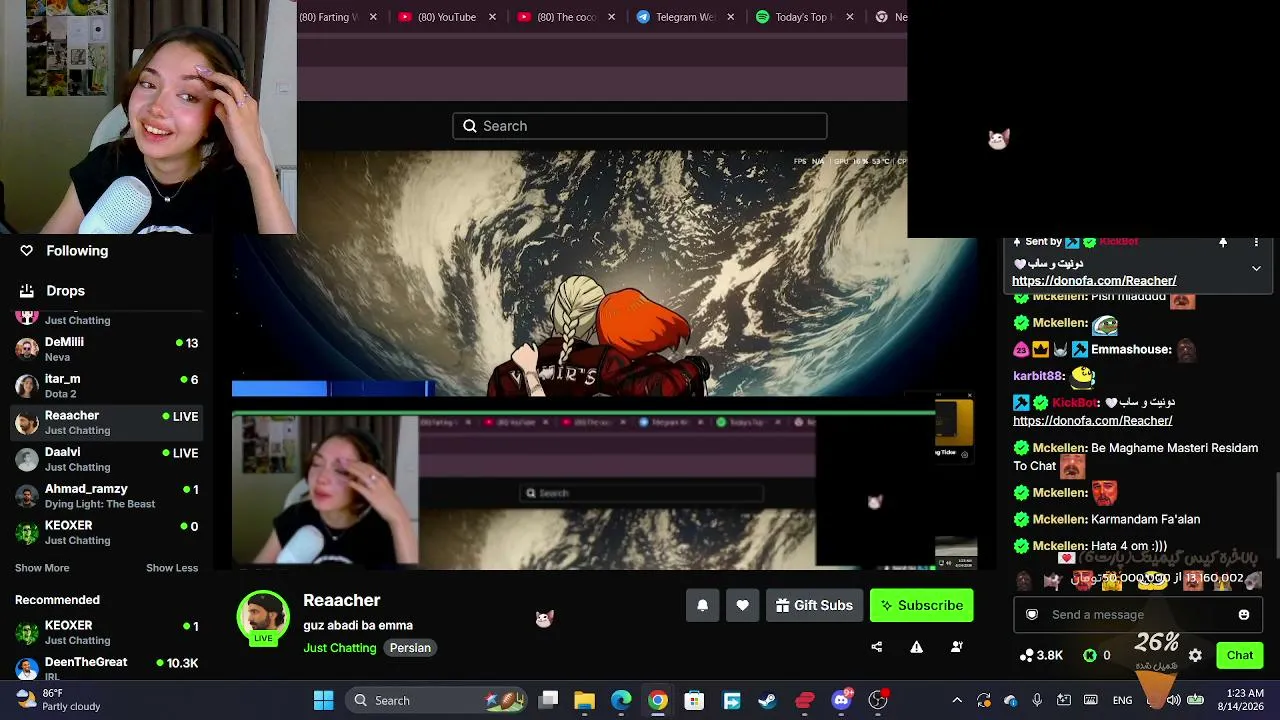Open chat identity shield icon in message box
The image size is (1280, 720).
pyautogui.click(x=1032, y=615)
